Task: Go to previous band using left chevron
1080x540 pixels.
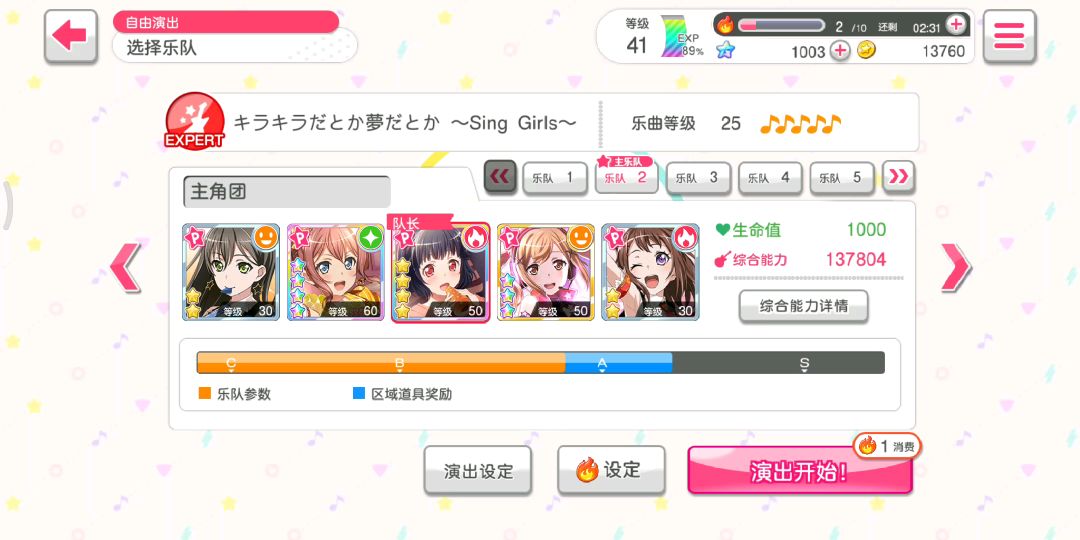Action: pyautogui.click(x=125, y=267)
